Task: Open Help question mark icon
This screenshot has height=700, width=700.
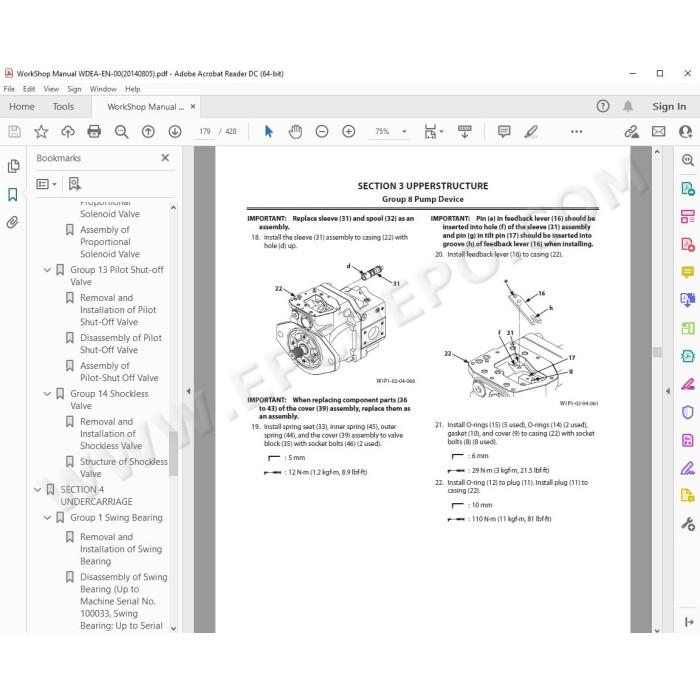Action: pyautogui.click(x=603, y=106)
